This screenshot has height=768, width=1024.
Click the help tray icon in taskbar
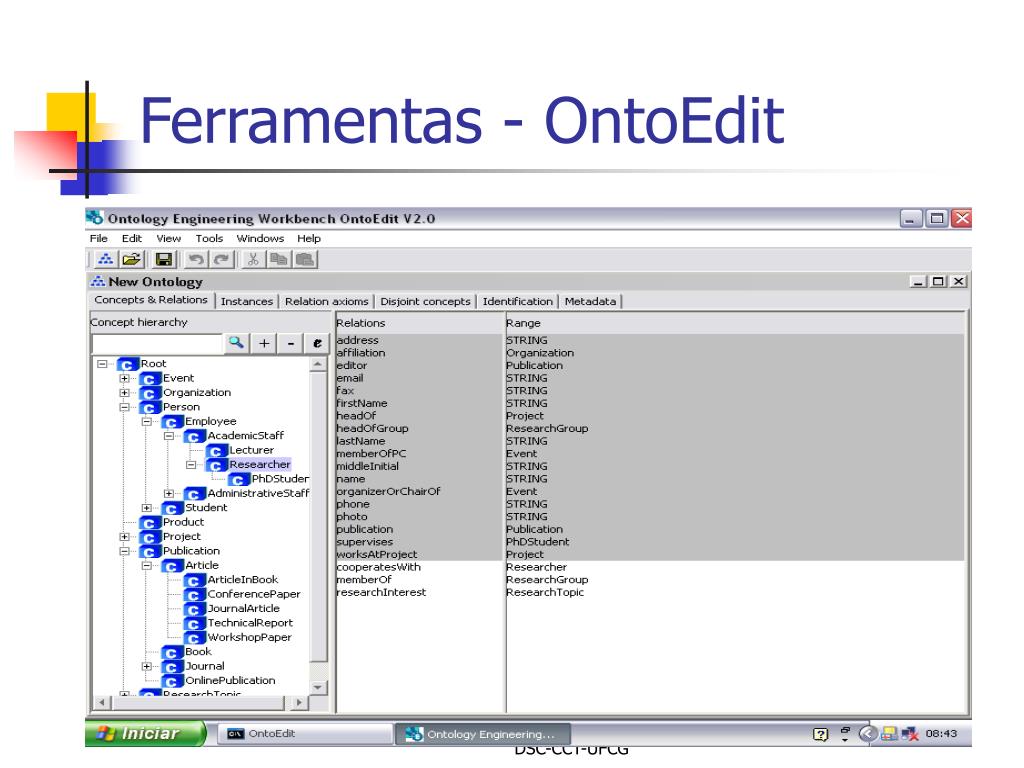click(x=820, y=735)
